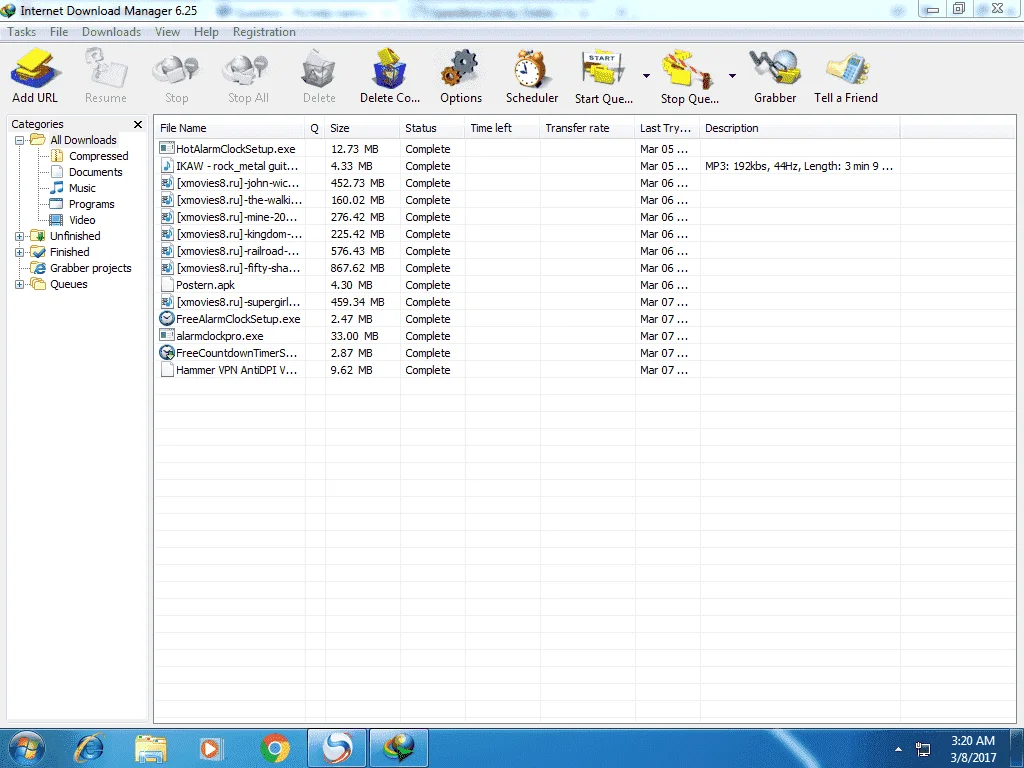The height and width of the screenshot is (768, 1024).
Task: Click the Stop All toolbar icon
Action: 247,69
